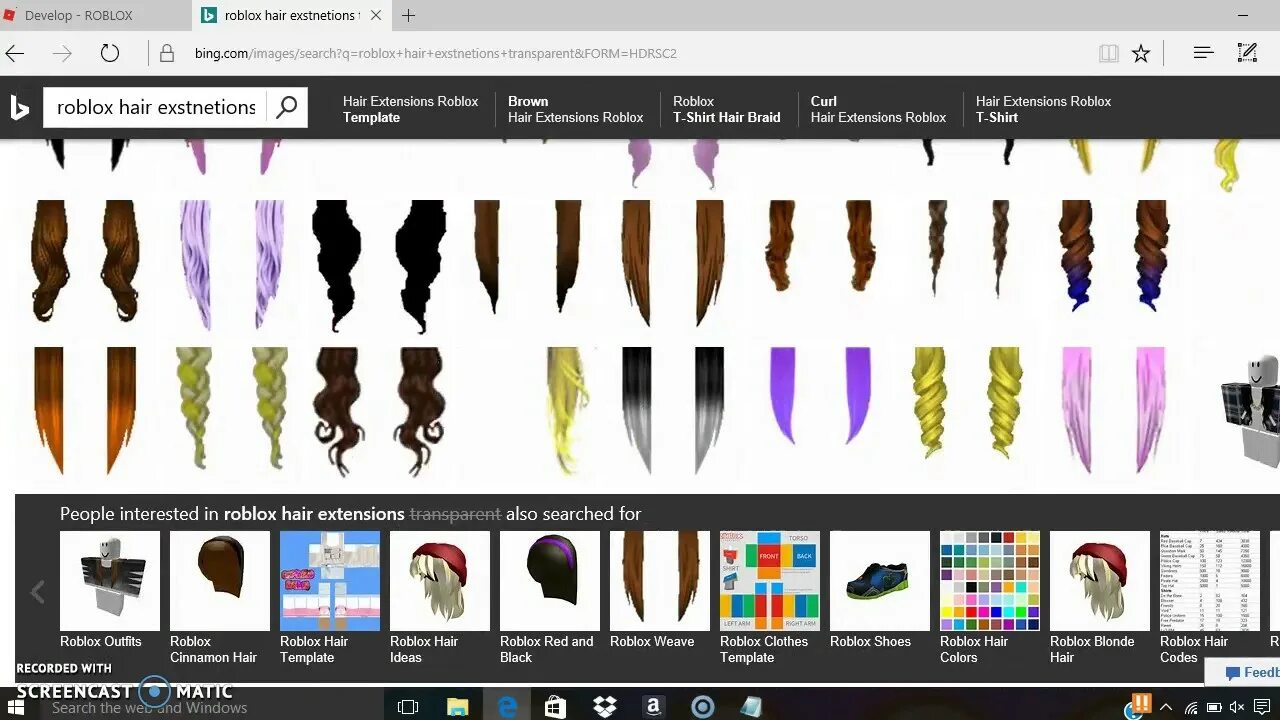Click the address bar lock icon
This screenshot has width=1280, height=720.
[x=167, y=54]
